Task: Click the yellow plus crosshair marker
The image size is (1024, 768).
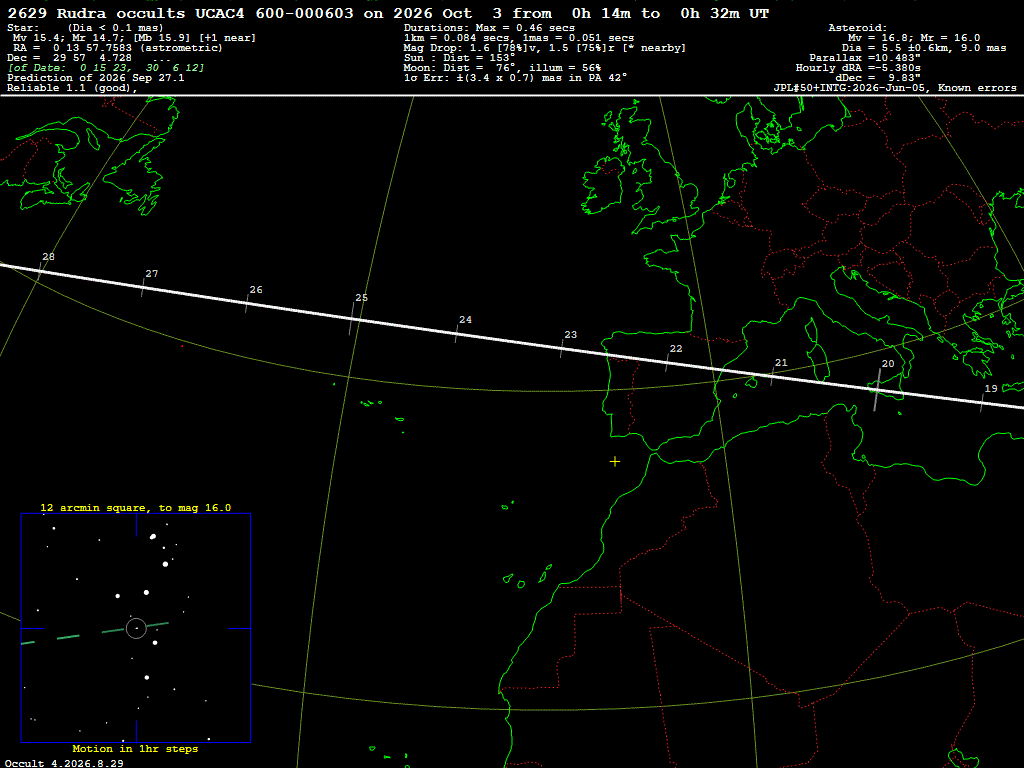Action: 615,462
